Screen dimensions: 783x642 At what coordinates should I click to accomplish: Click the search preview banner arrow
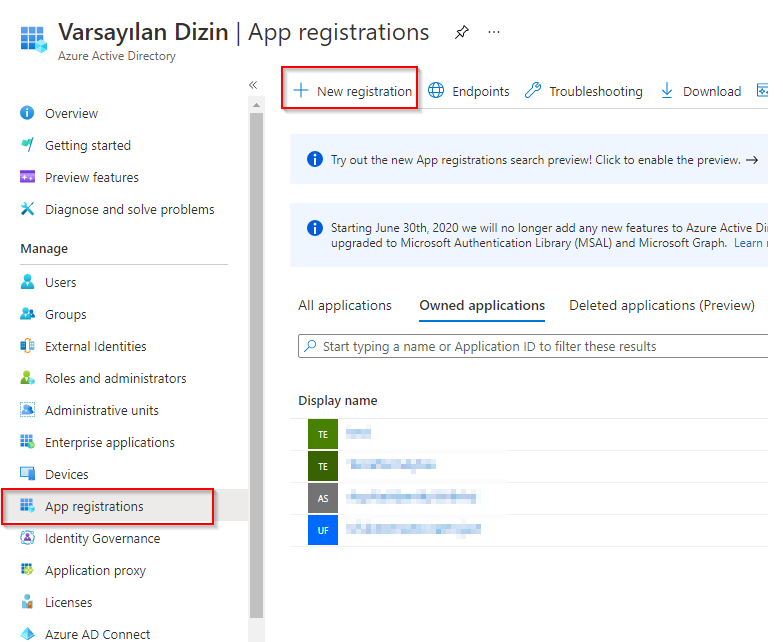[752, 160]
